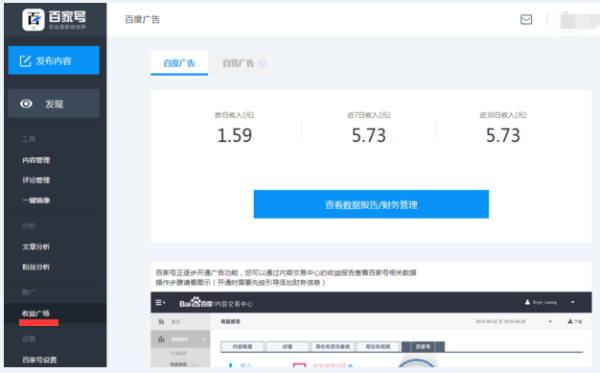Viewport: 600px width, 373px height.
Task: Go to 评论管理 in the sidebar
Action: coord(36,180)
